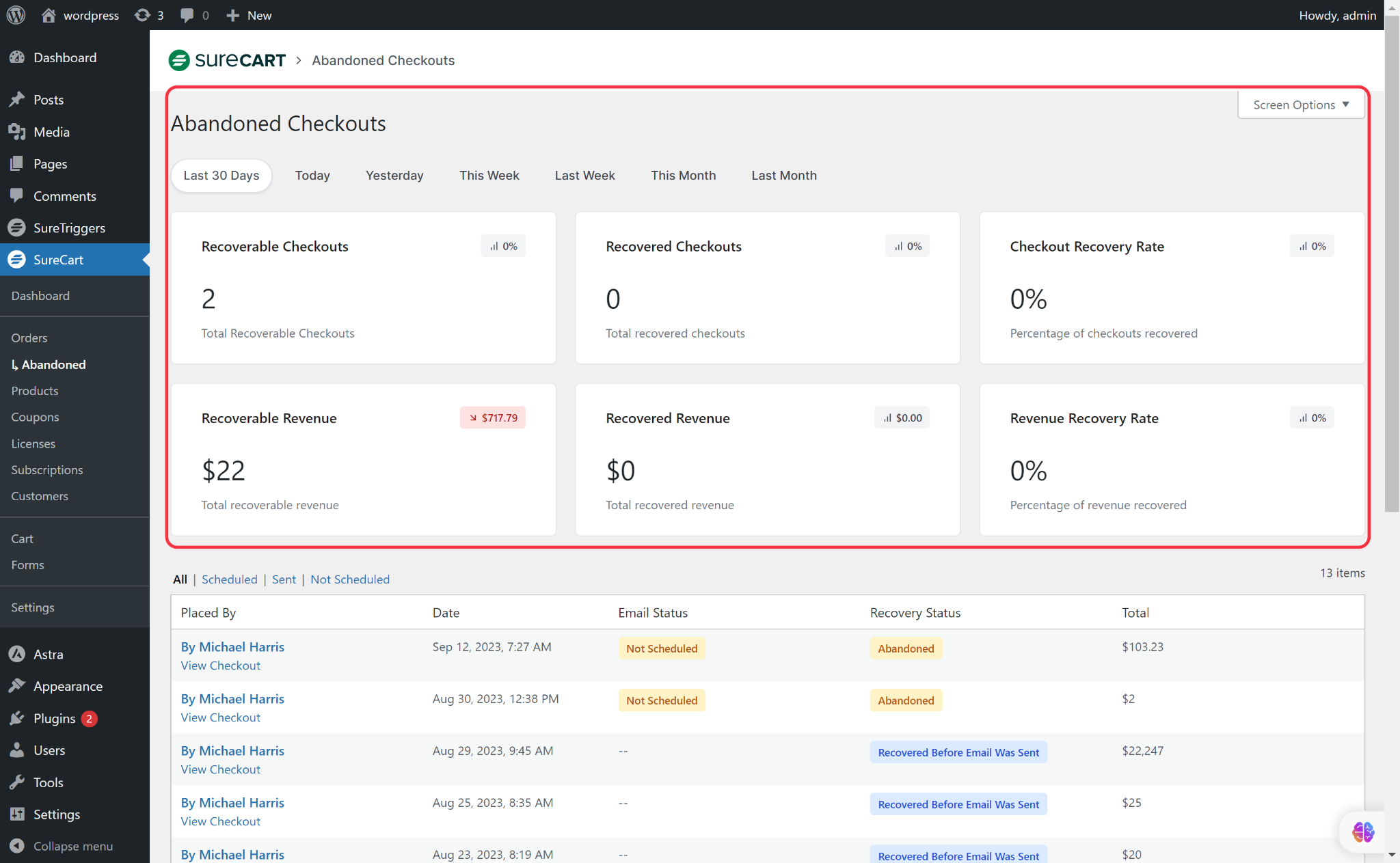
Task: Open Subscriptions in the SureCart submenu
Action: point(46,470)
